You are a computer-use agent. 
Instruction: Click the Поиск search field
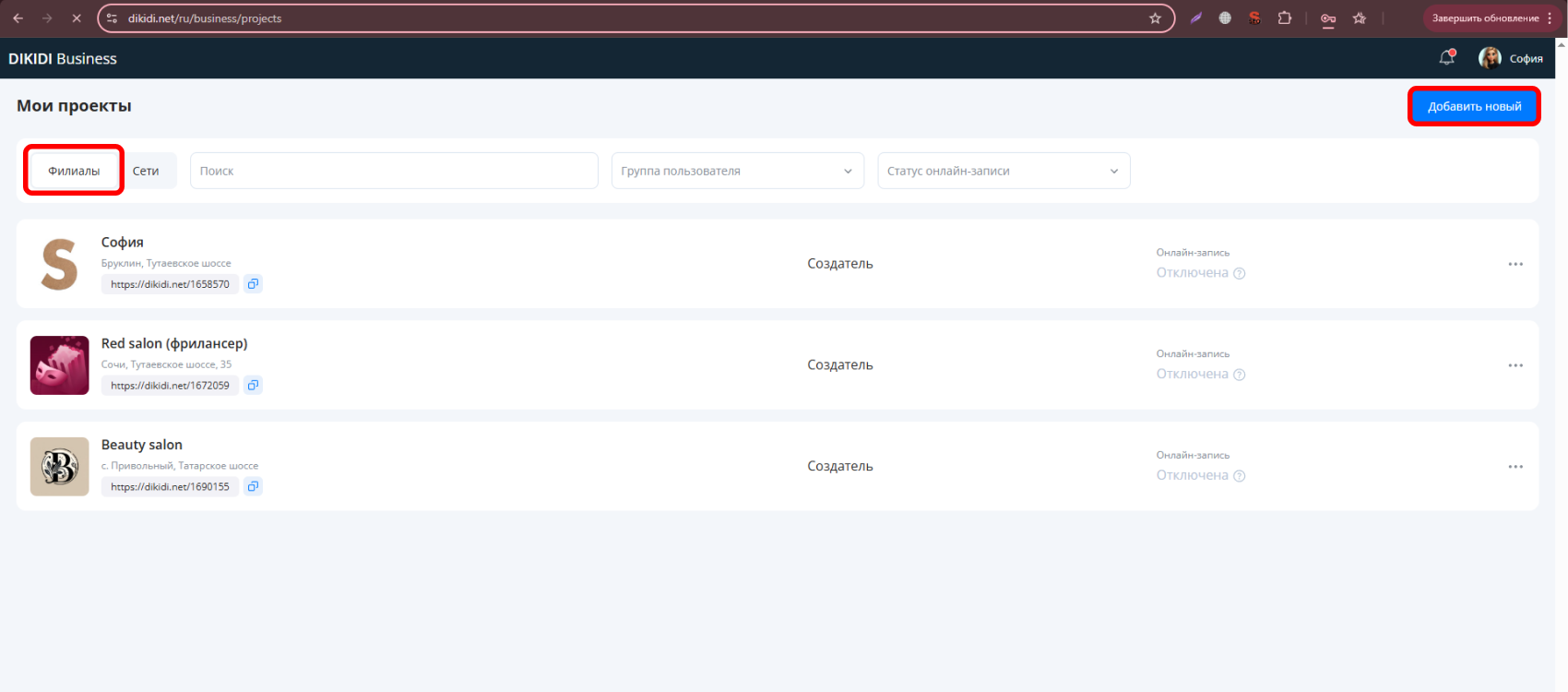pyautogui.click(x=394, y=171)
